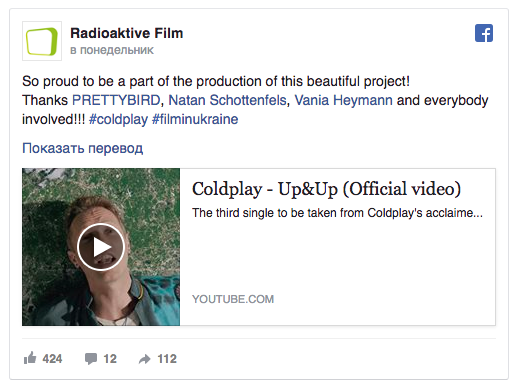
Task: View the 12 comments count
Action: tap(110, 359)
